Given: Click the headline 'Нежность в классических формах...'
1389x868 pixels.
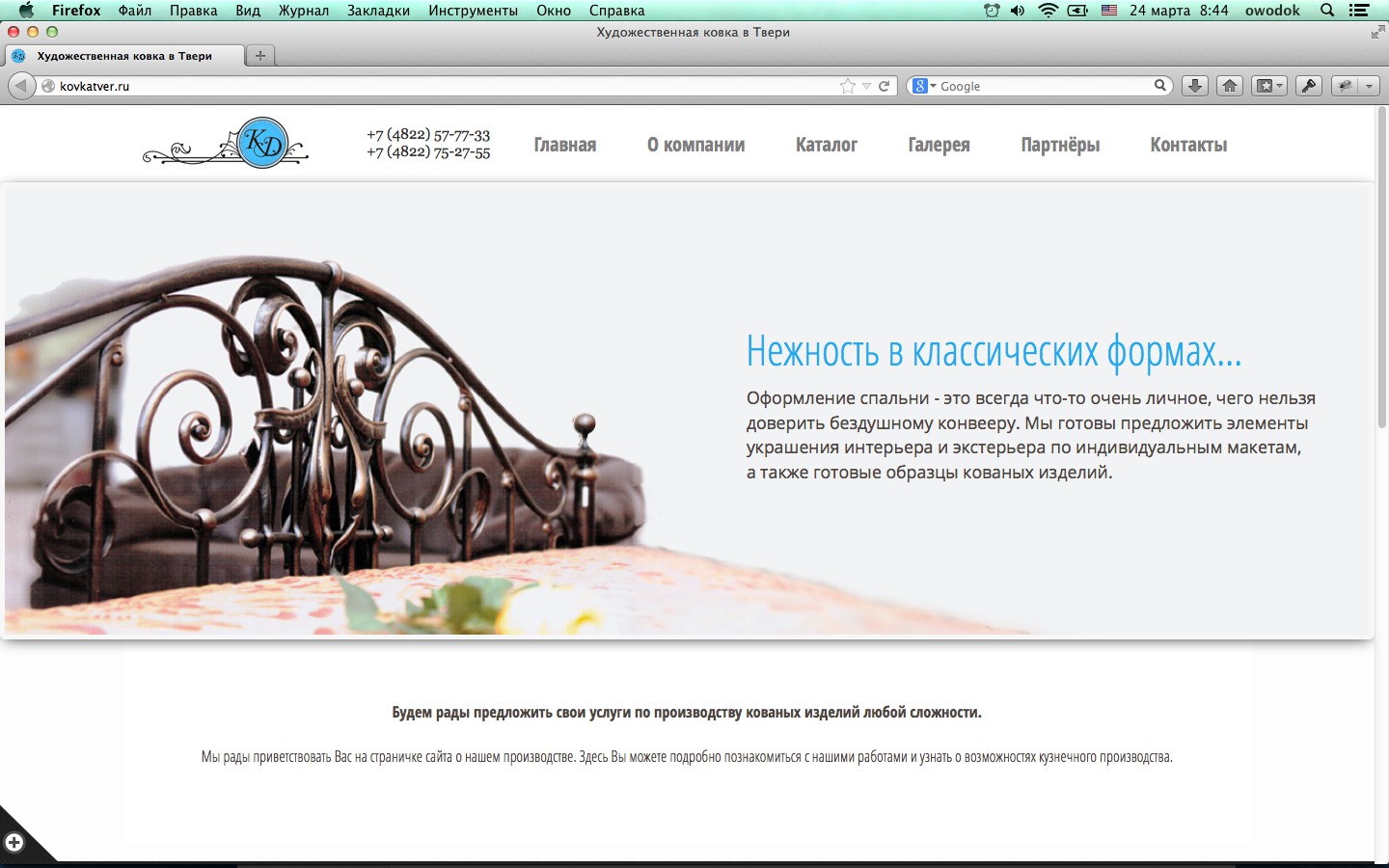Looking at the screenshot, I should [x=994, y=351].
